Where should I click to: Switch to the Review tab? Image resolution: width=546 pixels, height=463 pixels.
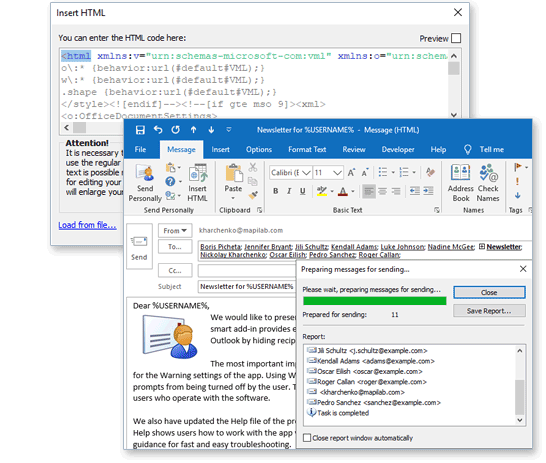(x=354, y=149)
